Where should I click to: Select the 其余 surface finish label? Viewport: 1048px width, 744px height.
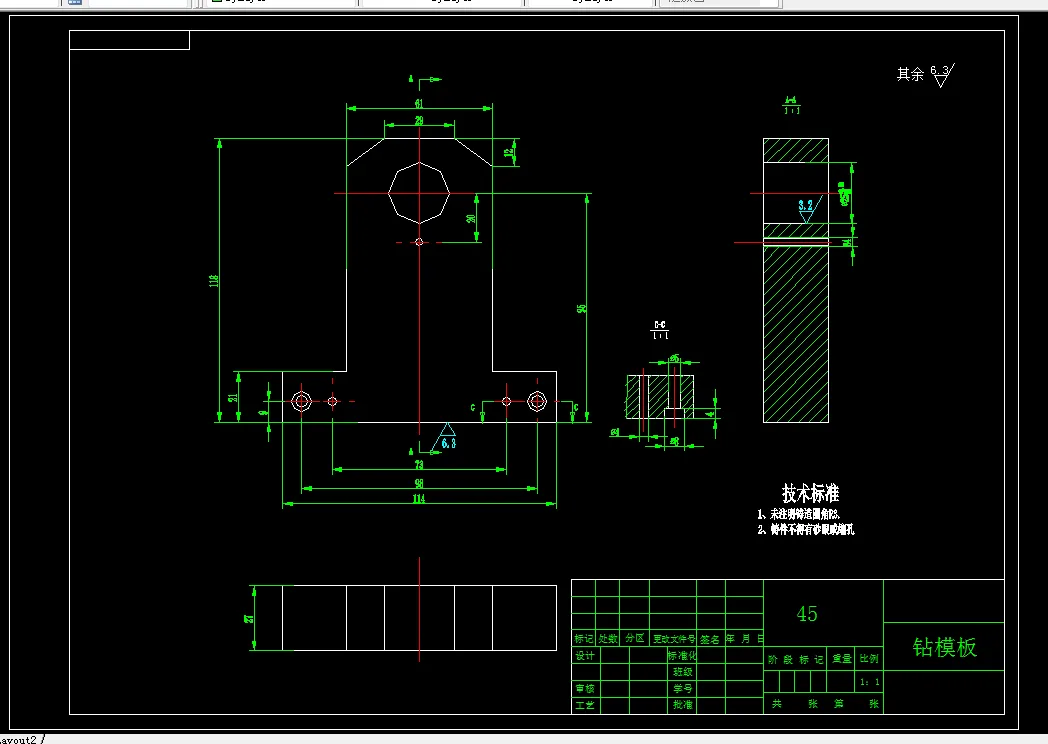(910, 74)
